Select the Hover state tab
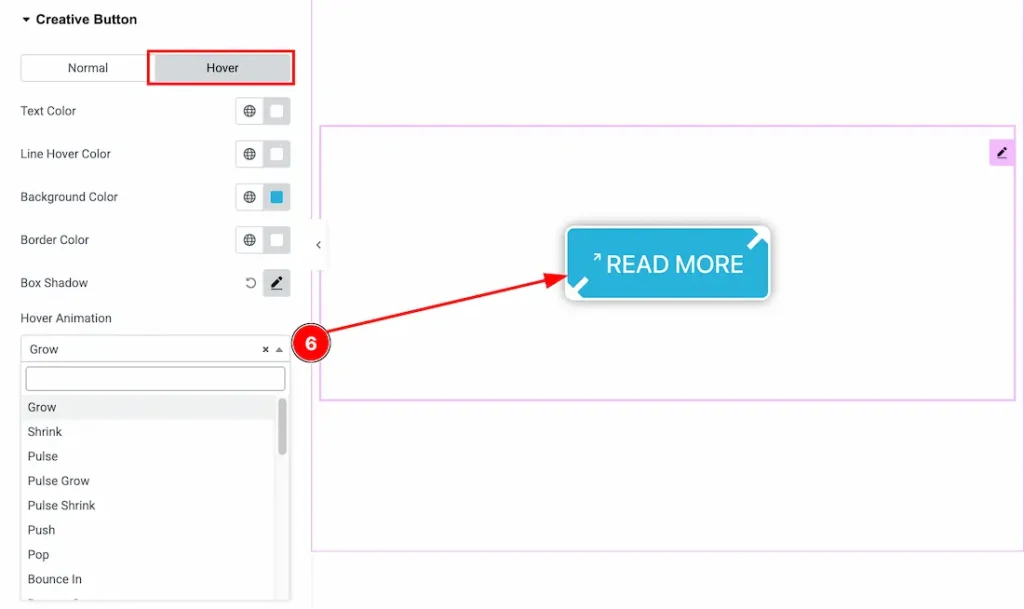The width and height of the screenshot is (1024, 609). [222, 68]
